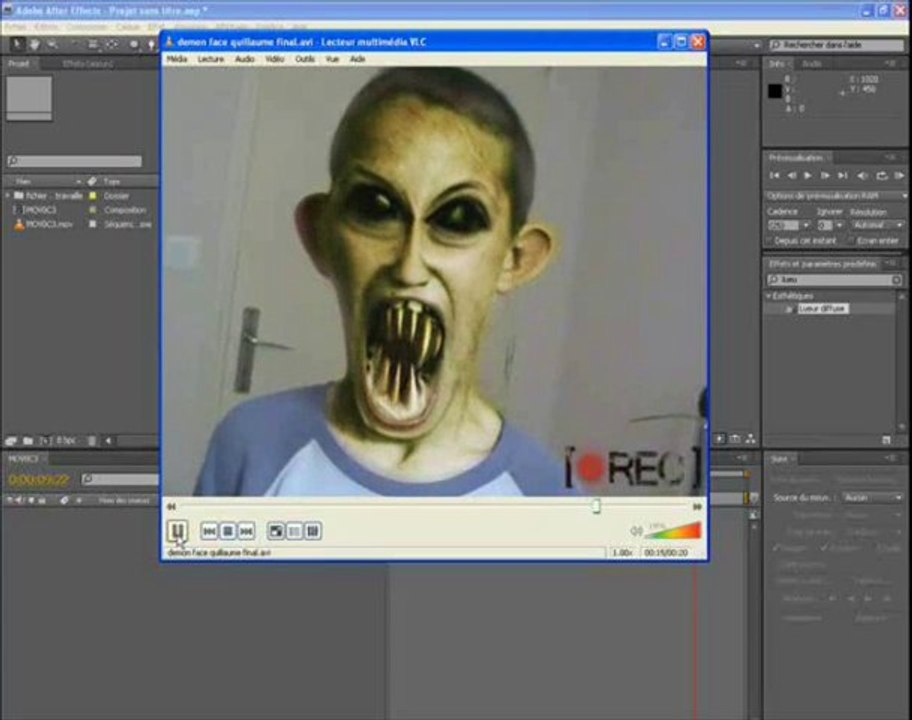912x720 pixels.
Task: Mute audio using the VLC speaker icon
Action: [636, 530]
